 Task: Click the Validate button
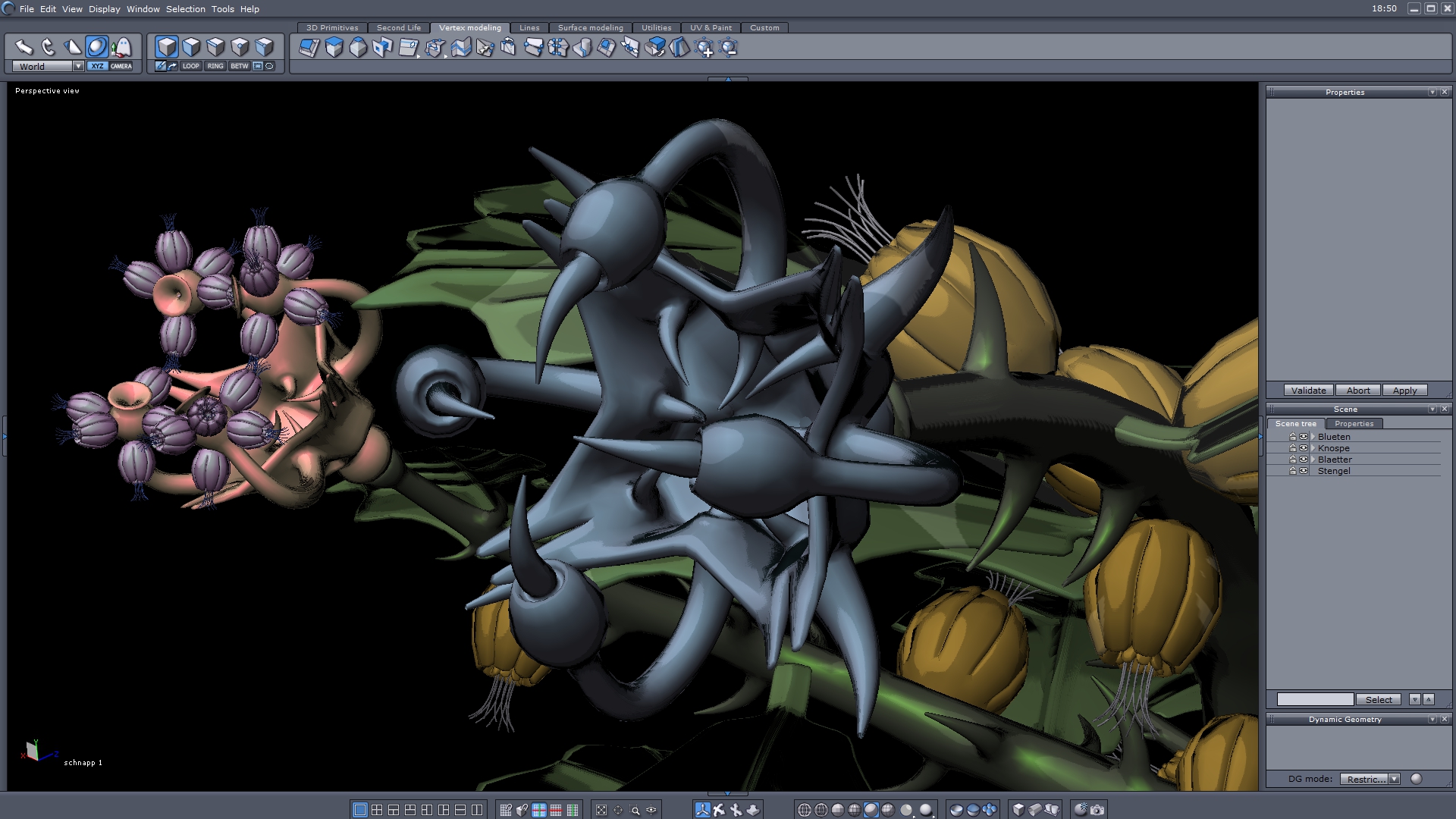1308,391
